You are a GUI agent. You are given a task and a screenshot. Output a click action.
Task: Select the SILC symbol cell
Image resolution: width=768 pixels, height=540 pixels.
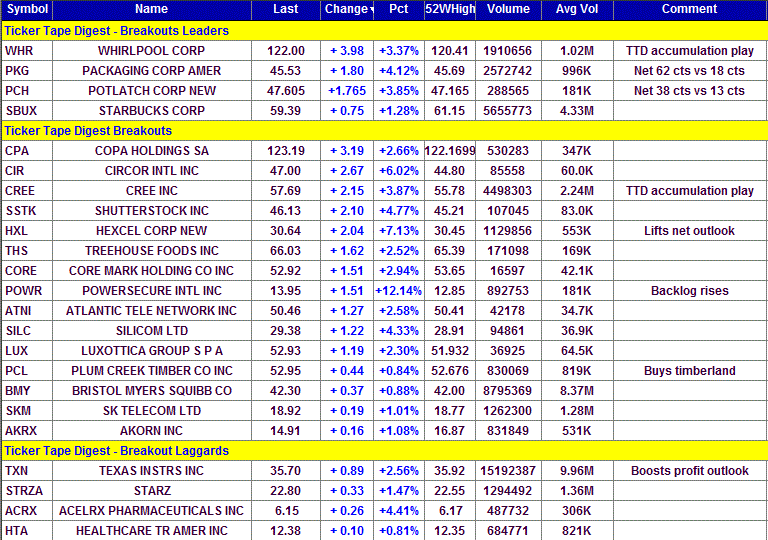click(27, 331)
